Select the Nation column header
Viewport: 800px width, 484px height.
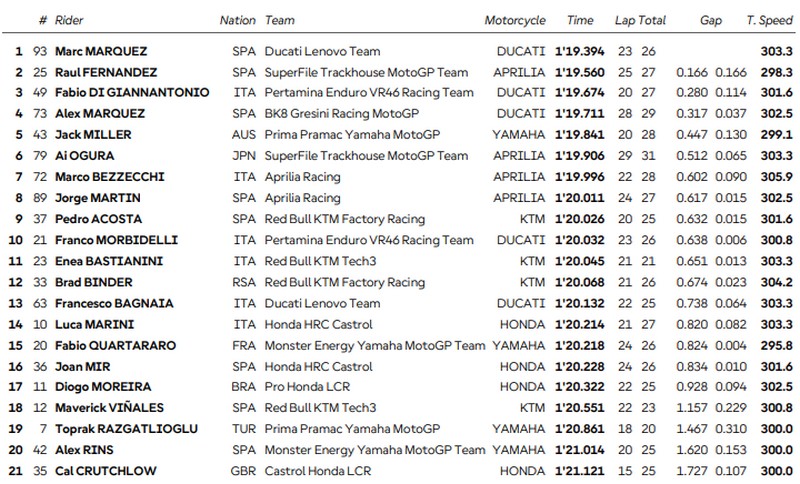(x=237, y=20)
